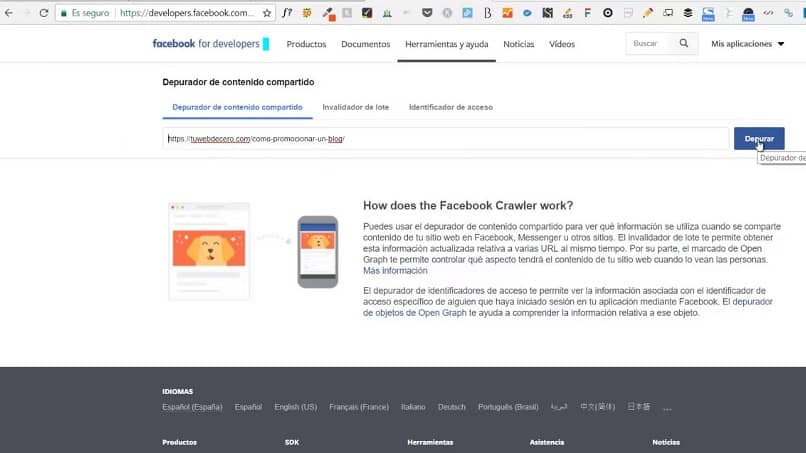
Task: Click the browser address bar URL
Action: coord(187,13)
